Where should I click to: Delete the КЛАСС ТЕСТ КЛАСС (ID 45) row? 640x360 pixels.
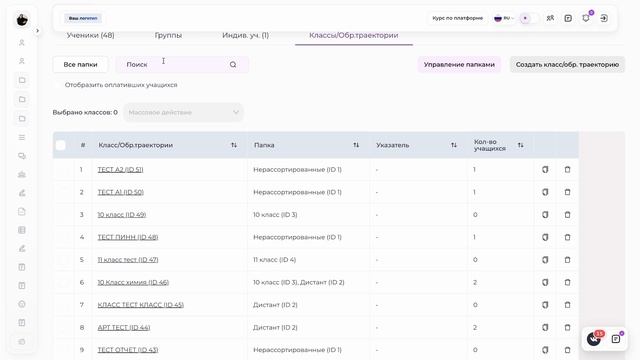pyautogui.click(x=567, y=305)
